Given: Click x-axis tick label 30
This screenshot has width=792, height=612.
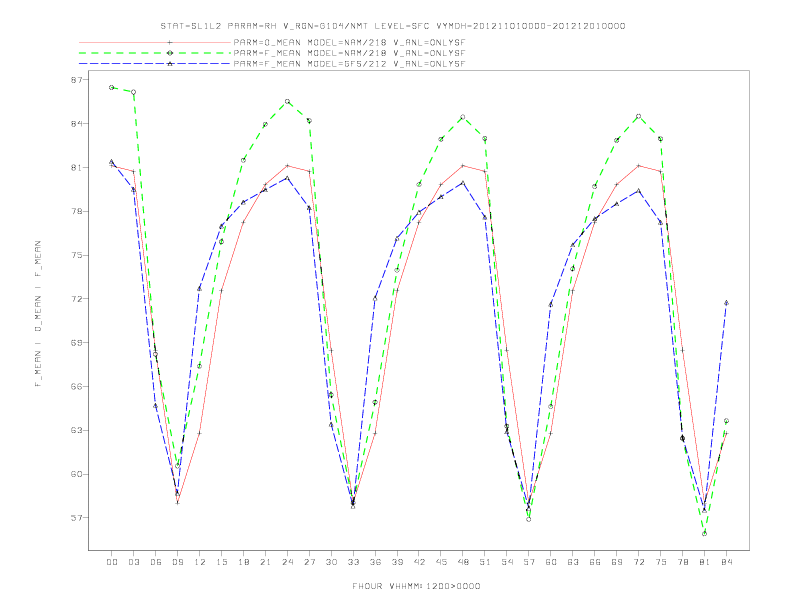Looking at the screenshot, I should [x=331, y=562].
